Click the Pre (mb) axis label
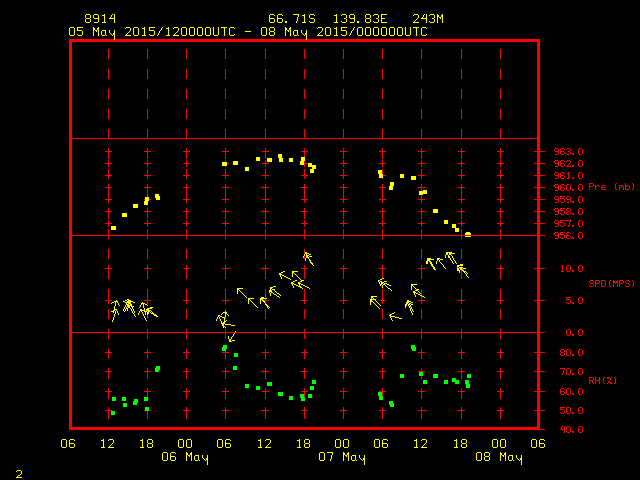This screenshot has height=480, width=640. (611, 187)
